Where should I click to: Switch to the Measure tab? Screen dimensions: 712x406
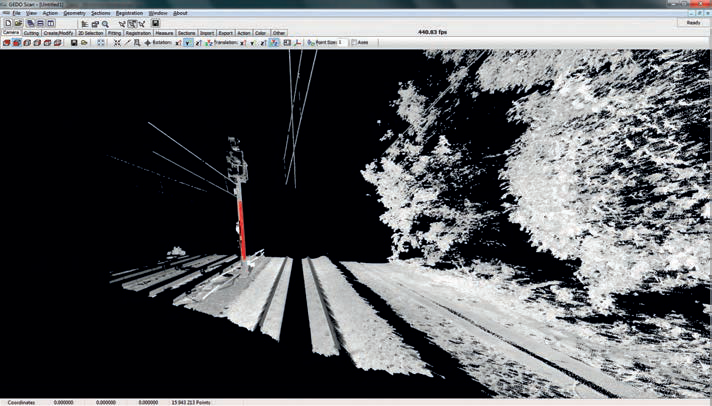click(x=164, y=33)
